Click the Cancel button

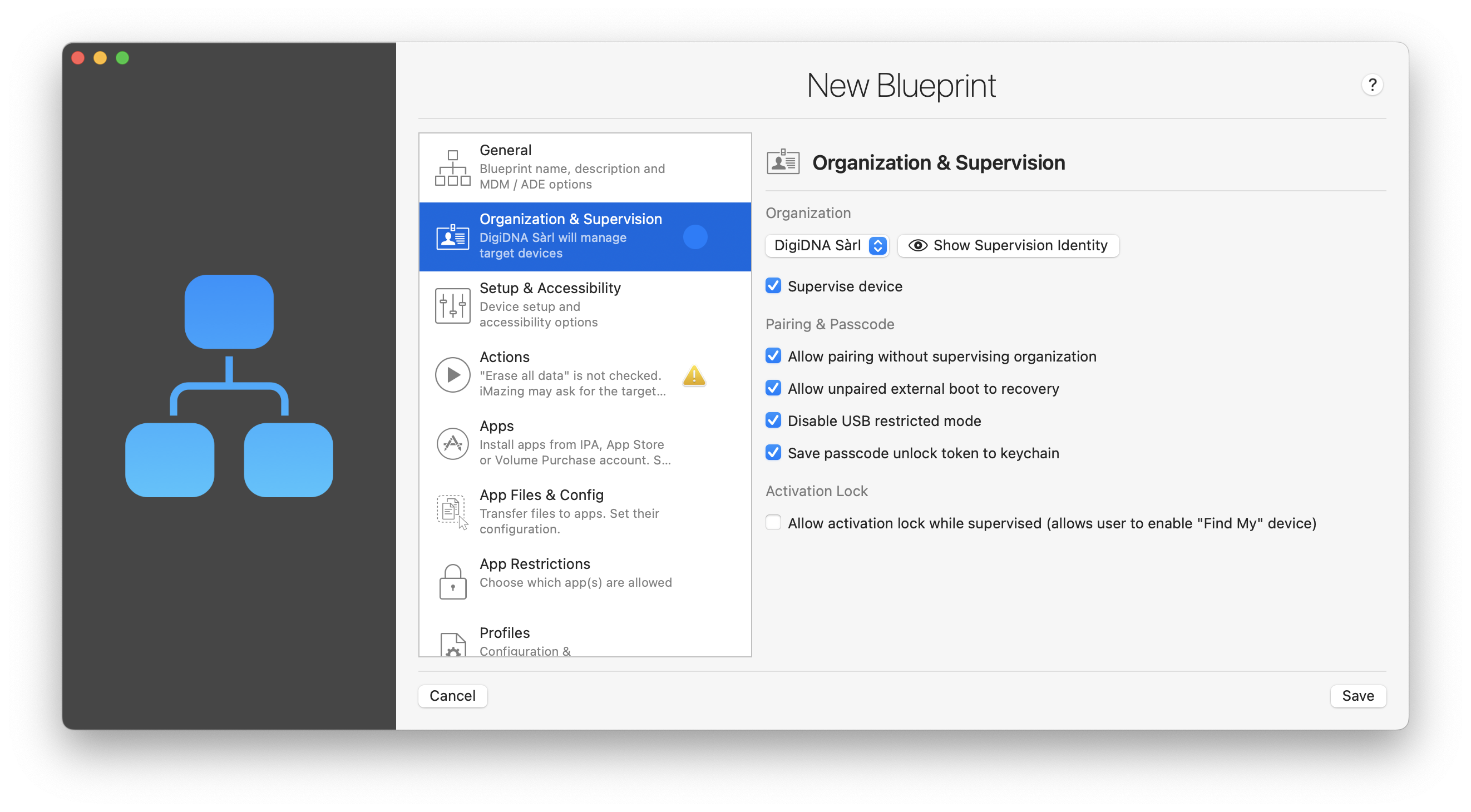click(452, 696)
